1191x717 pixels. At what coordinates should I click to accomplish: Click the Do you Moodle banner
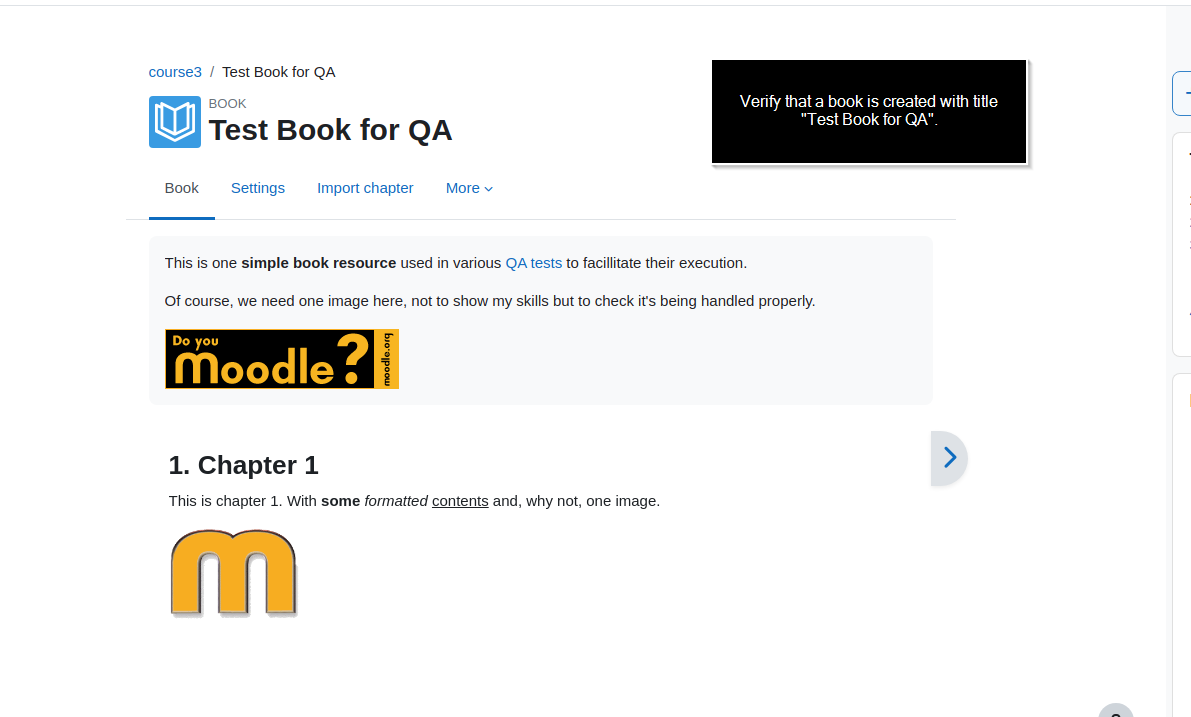coord(282,358)
